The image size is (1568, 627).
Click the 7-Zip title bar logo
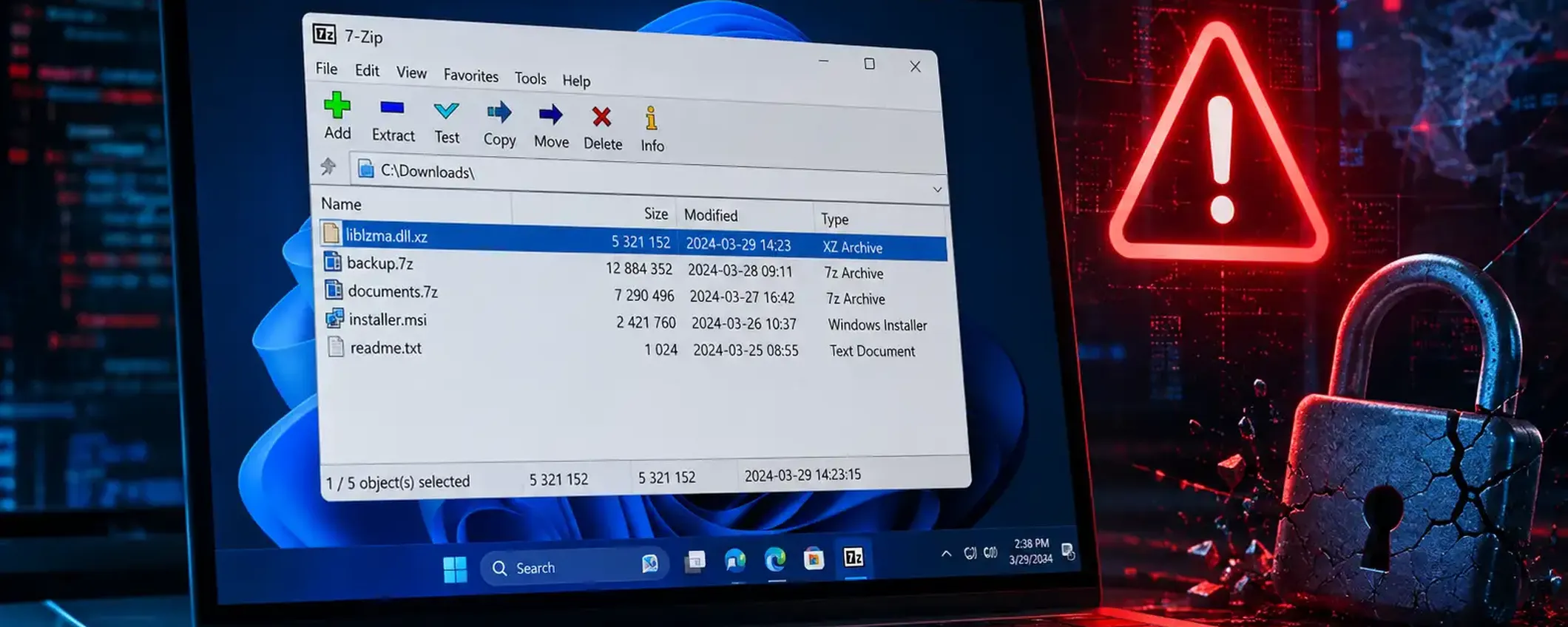[325, 34]
